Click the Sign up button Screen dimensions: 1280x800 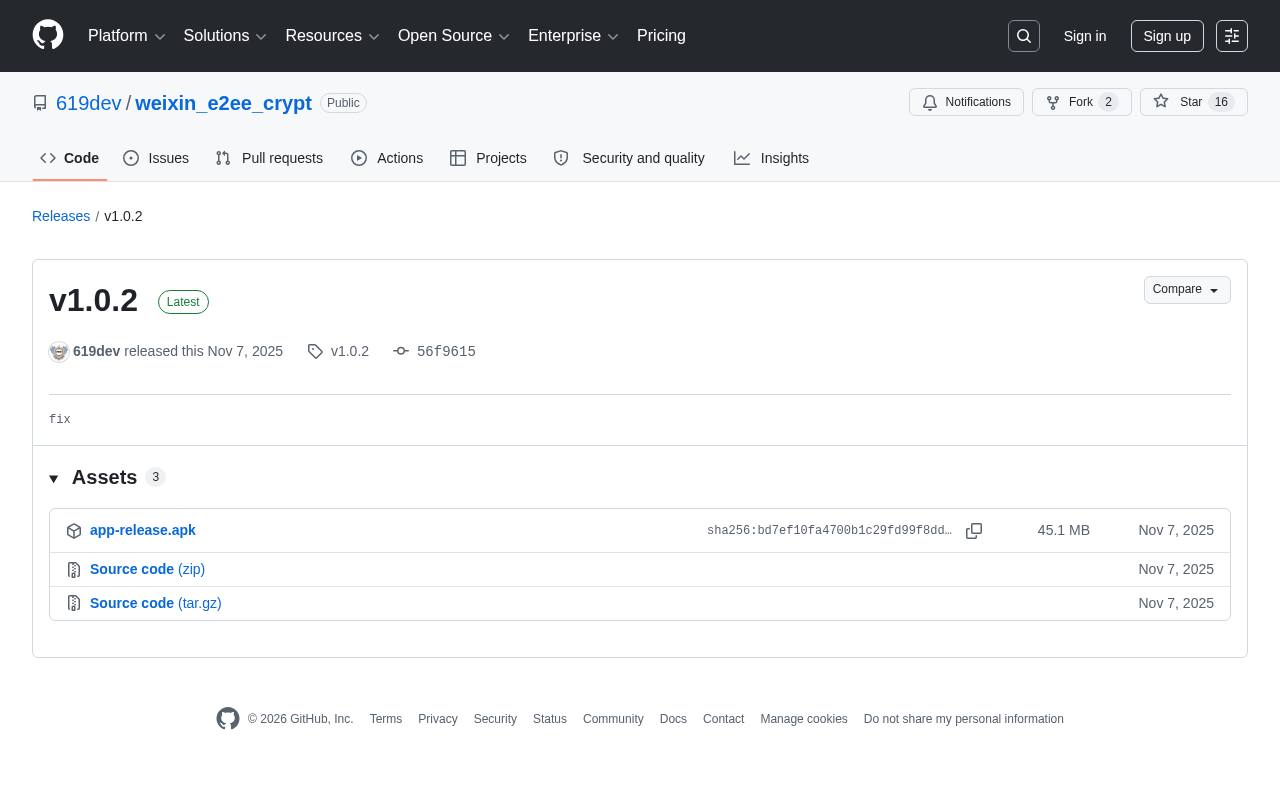coord(1167,36)
